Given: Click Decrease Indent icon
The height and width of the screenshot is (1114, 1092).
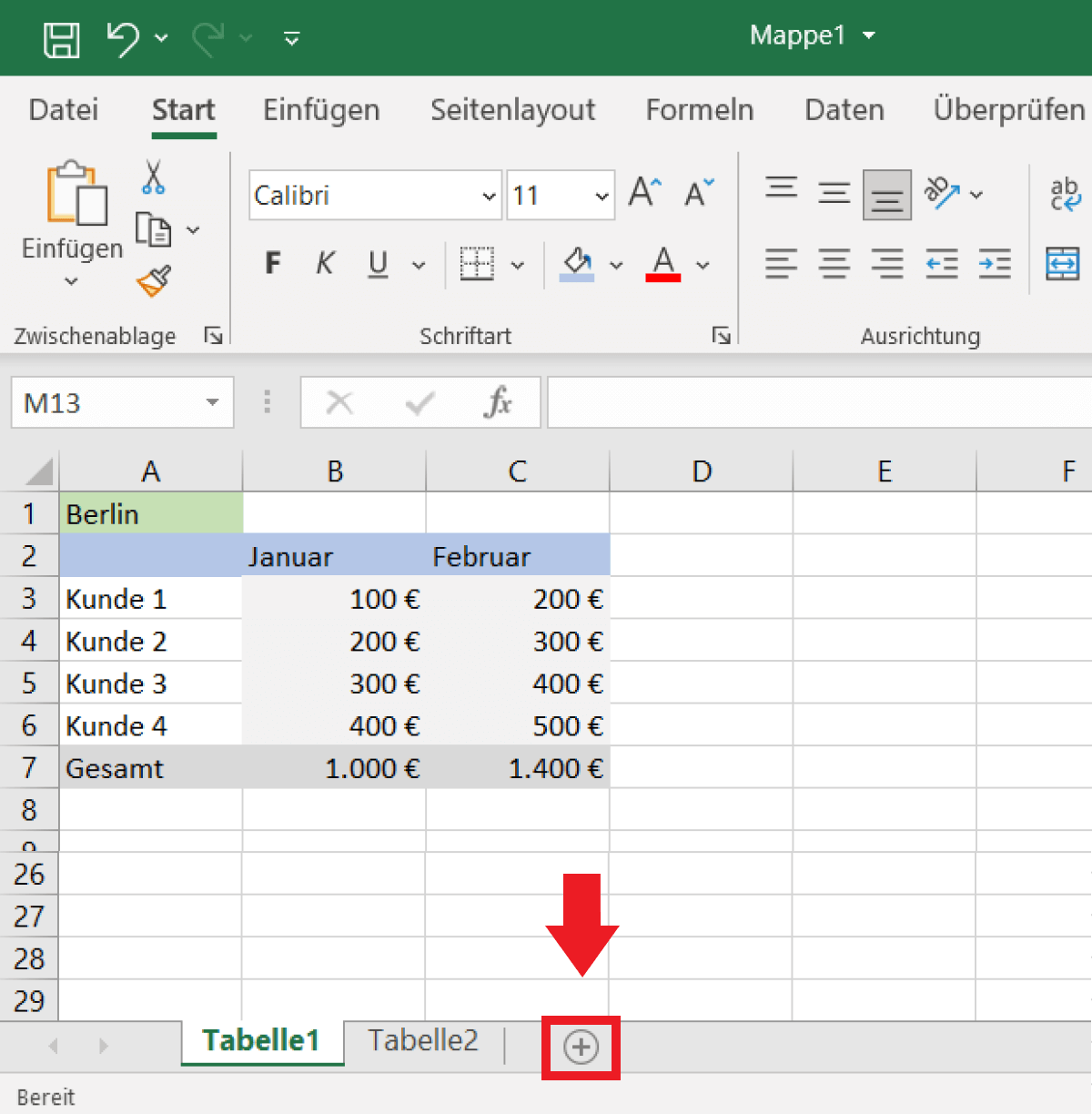Looking at the screenshot, I should pyautogui.click(x=942, y=264).
